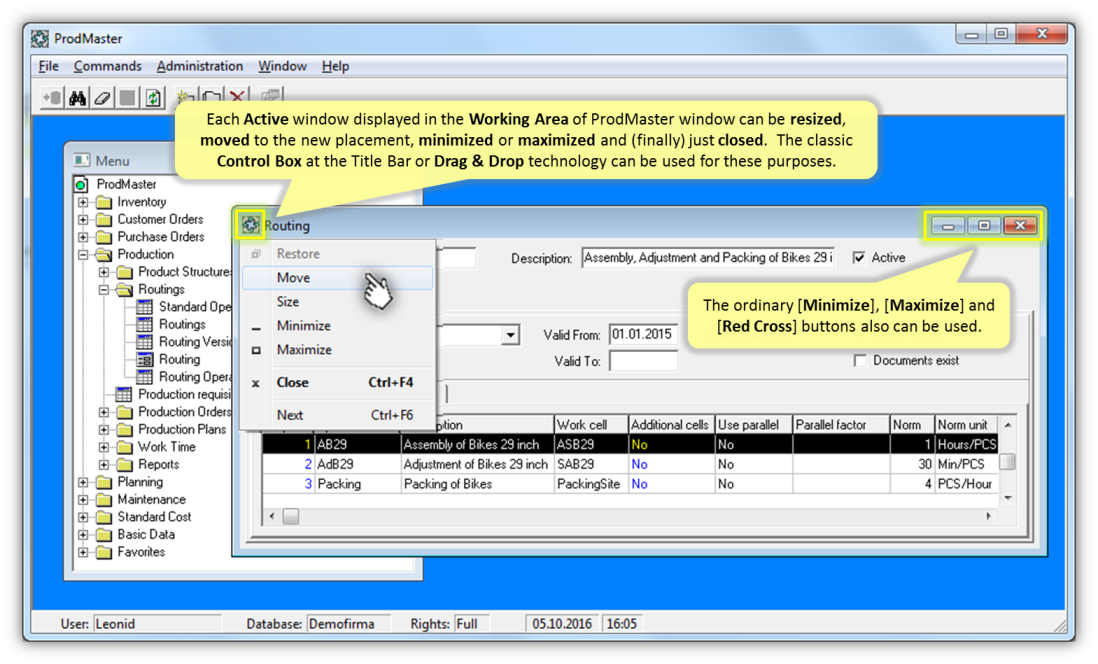Click the Valid From date field
Screen dimensions: 1098x664
pos(643,335)
